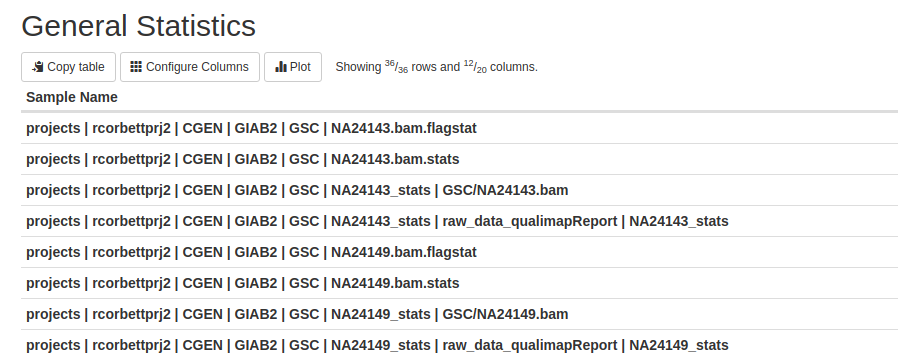The width and height of the screenshot is (898, 360).
Task: Click the 12/20 columns count text
Action: [x=501, y=67]
